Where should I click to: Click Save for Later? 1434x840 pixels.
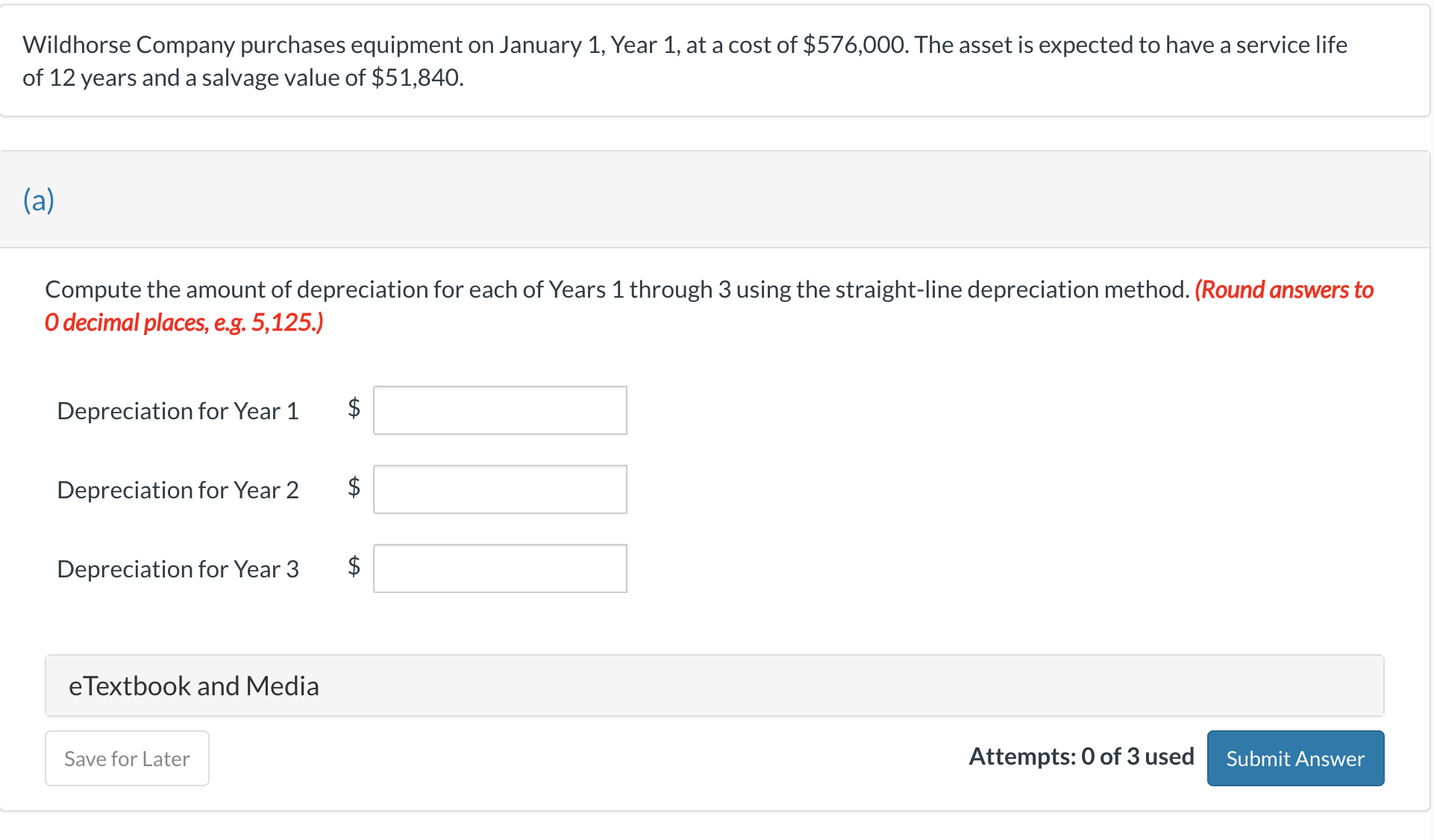coord(127,759)
